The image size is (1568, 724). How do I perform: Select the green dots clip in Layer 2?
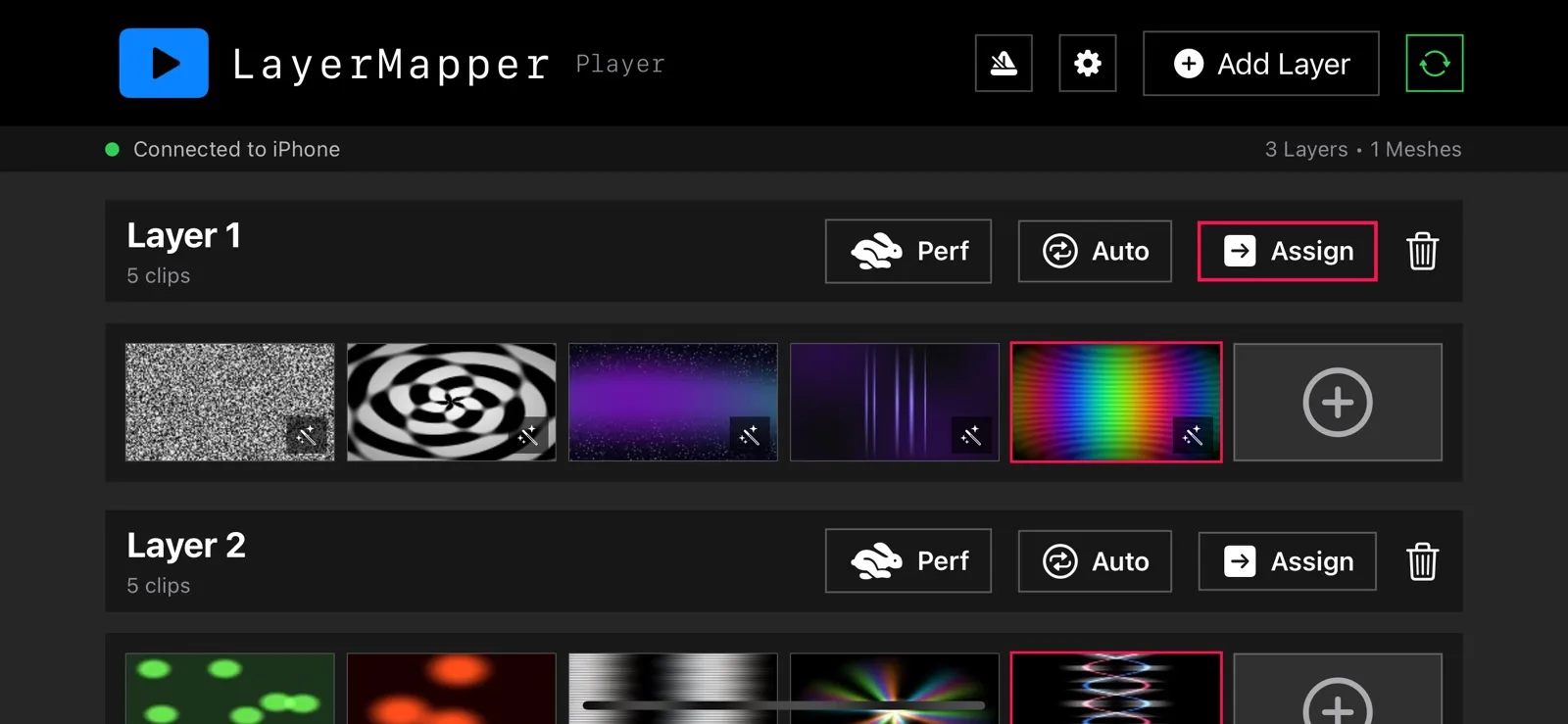pyautogui.click(x=229, y=689)
